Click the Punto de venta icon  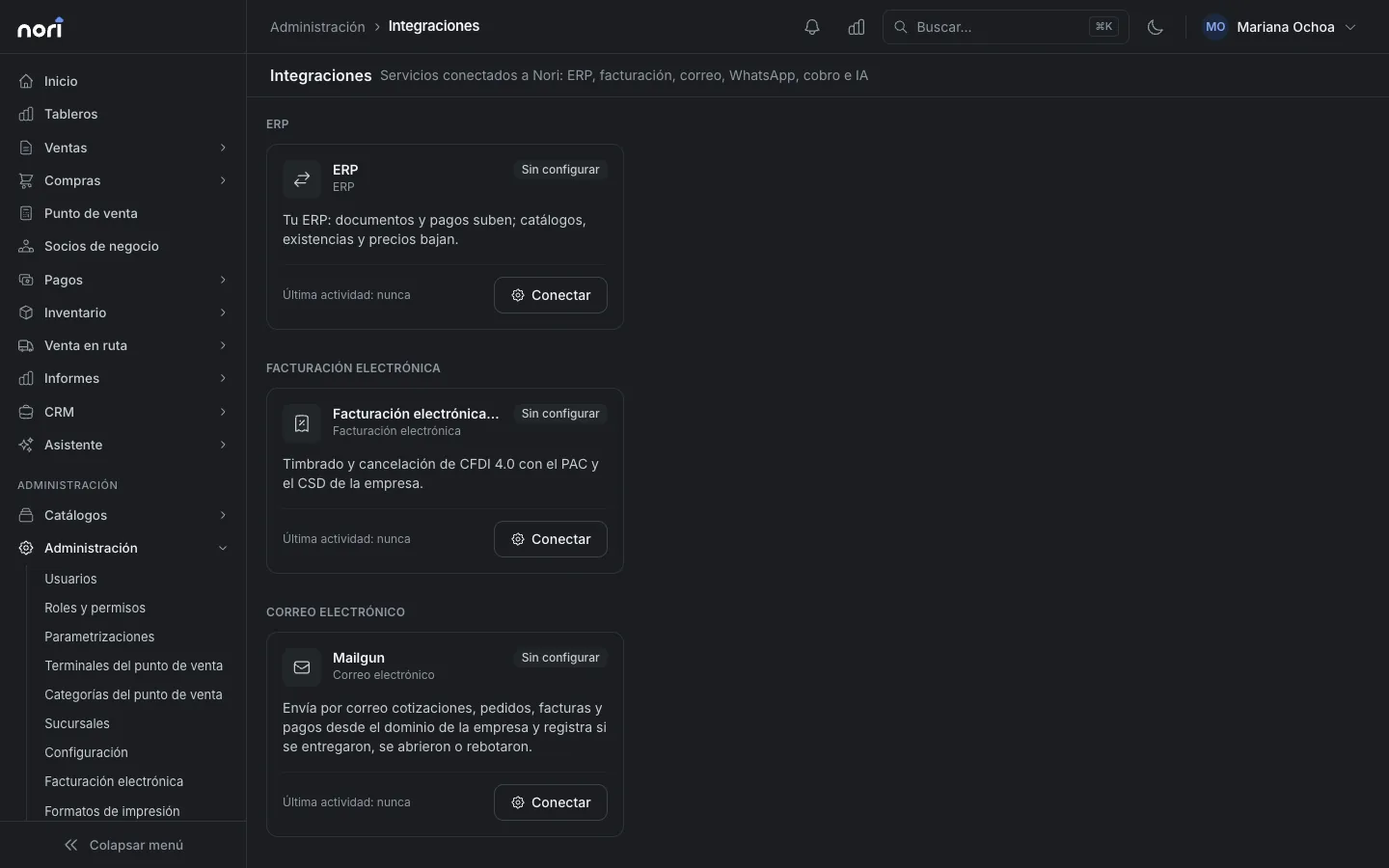point(26,213)
